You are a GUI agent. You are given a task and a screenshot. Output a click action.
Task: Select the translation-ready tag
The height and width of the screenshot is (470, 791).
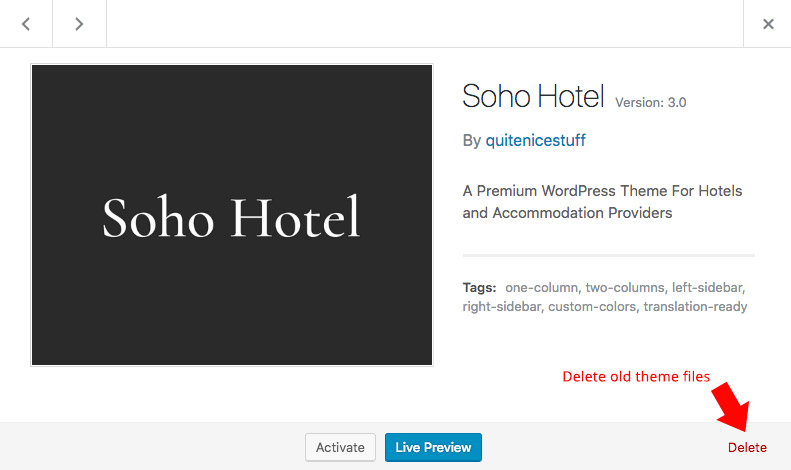pos(695,307)
